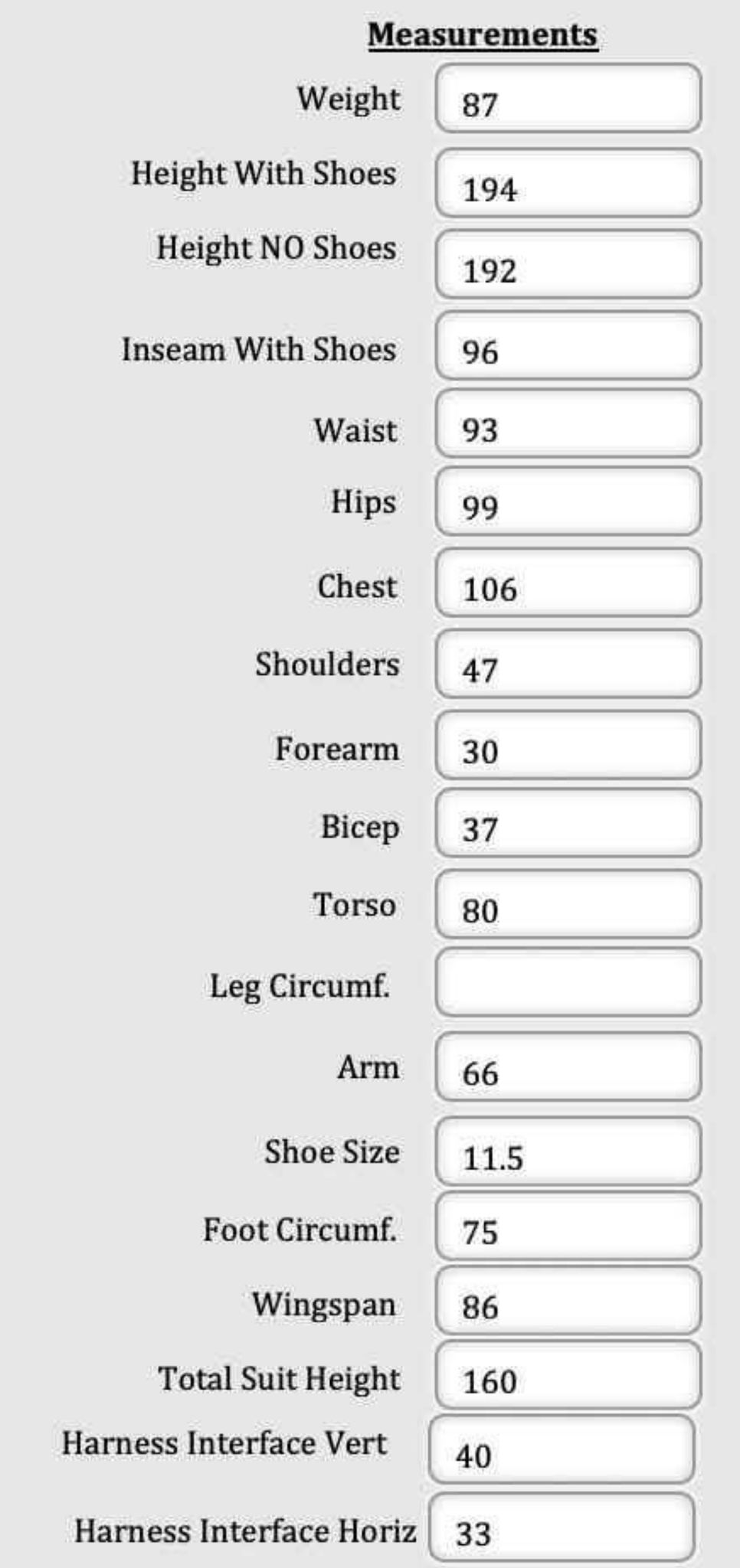
Task: Focus the Foot Circumf. input box
Action: (x=568, y=1226)
